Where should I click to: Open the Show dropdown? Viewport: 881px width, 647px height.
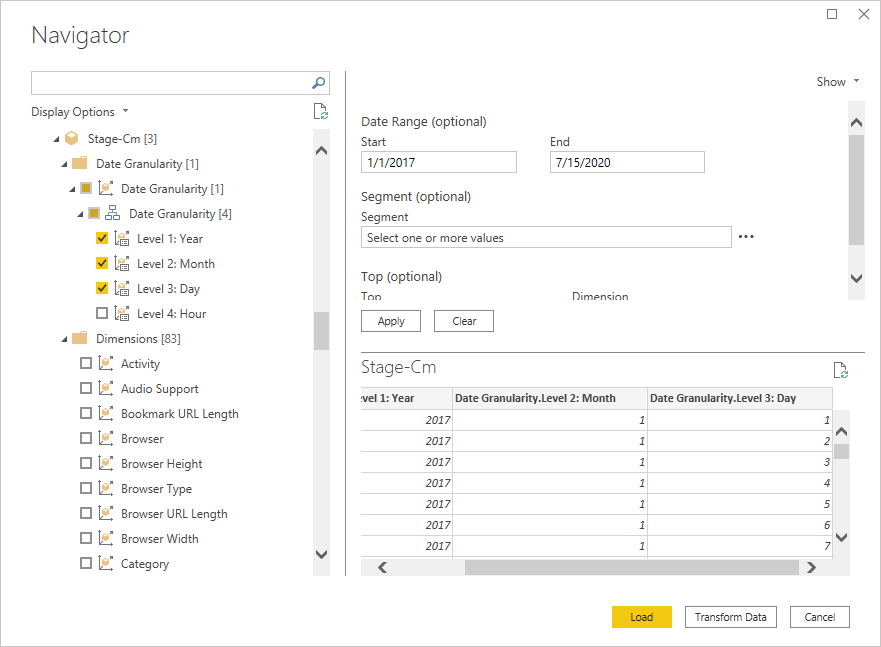pyautogui.click(x=838, y=81)
